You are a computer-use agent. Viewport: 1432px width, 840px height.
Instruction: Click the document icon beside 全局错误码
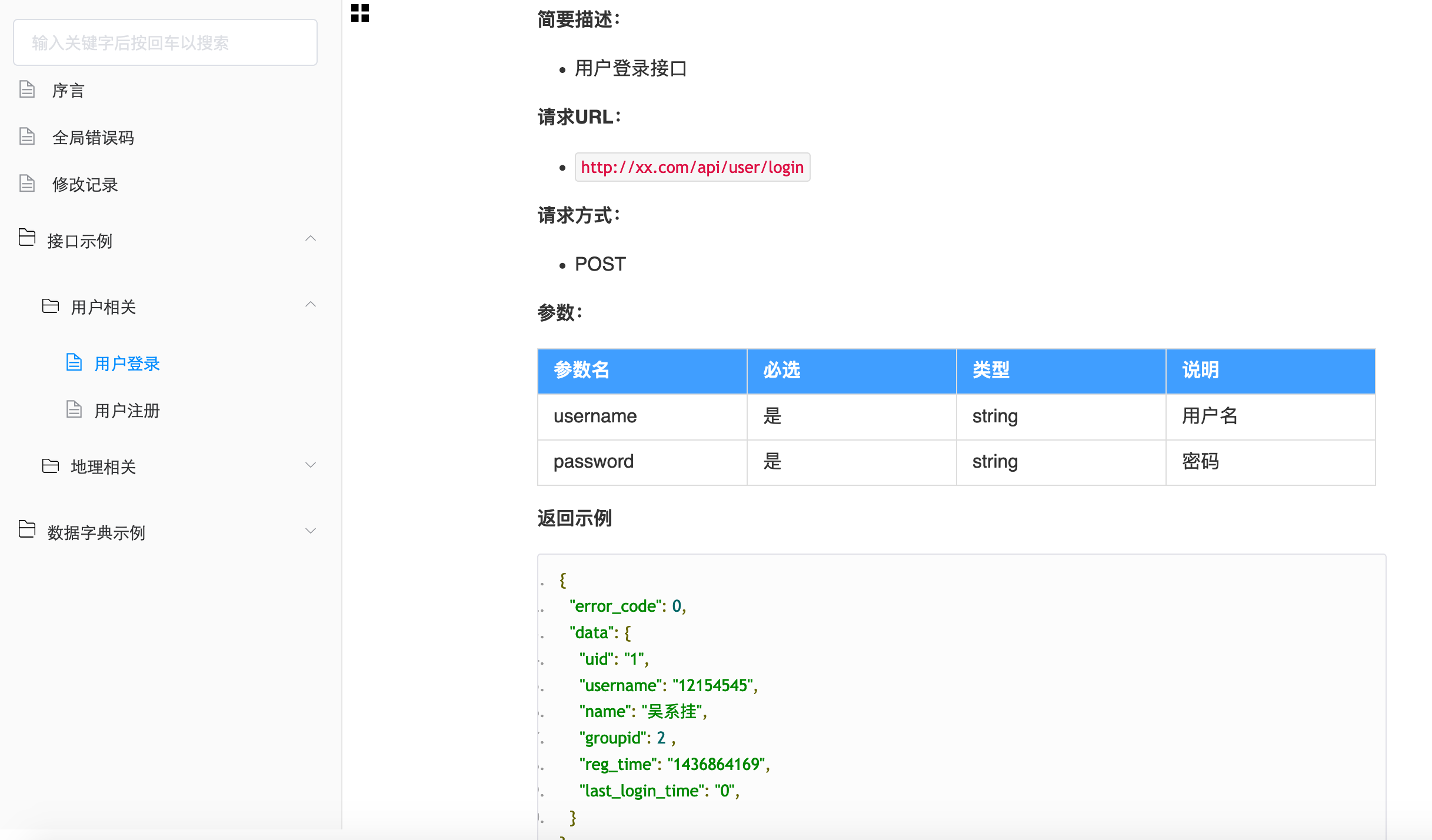point(27,136)
